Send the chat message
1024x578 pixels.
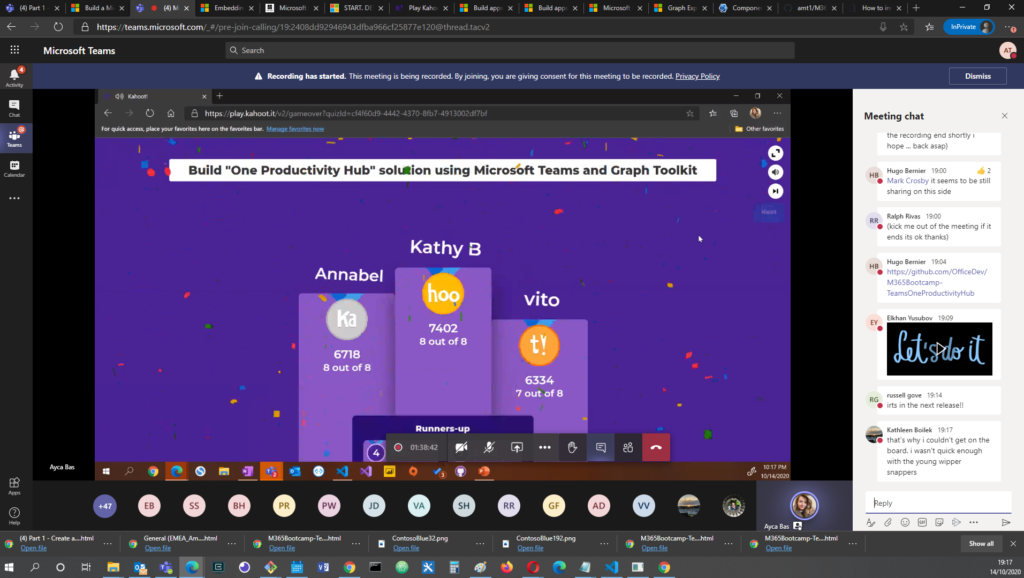pos(1005,522)
